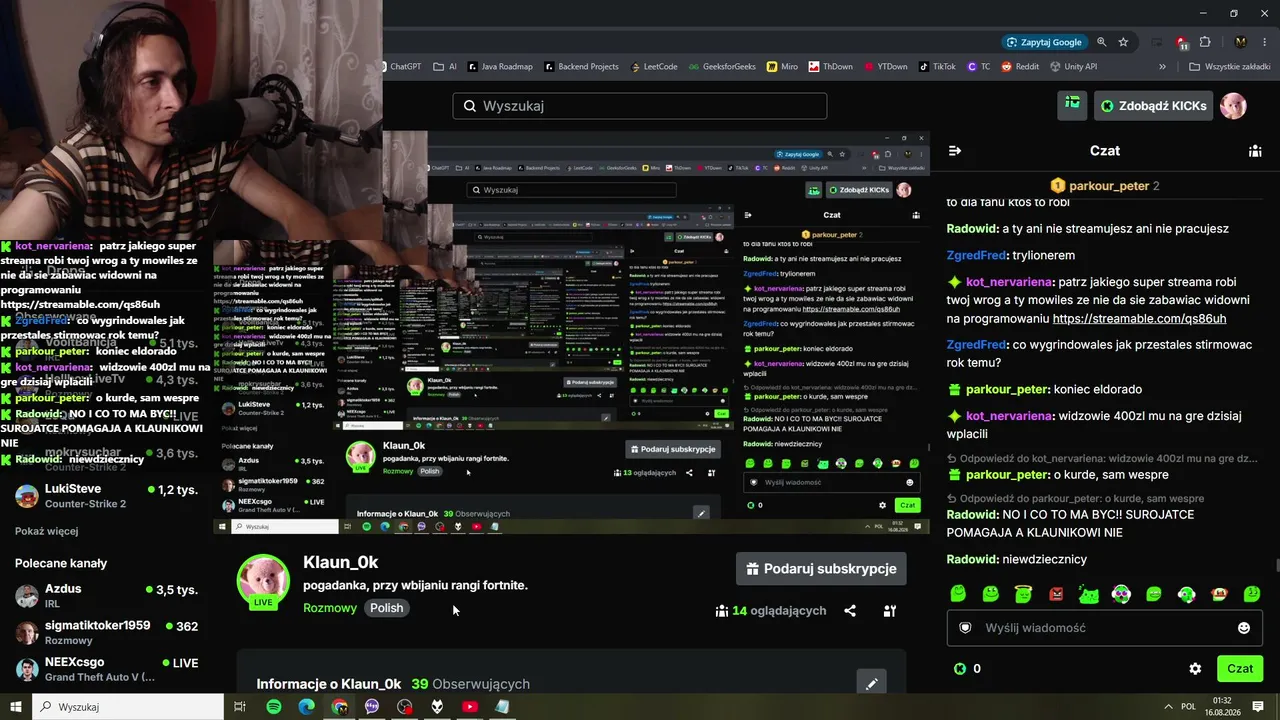Open chat settings gear
Viewport: 1280px width, 720px height.
coord(1195,669)
